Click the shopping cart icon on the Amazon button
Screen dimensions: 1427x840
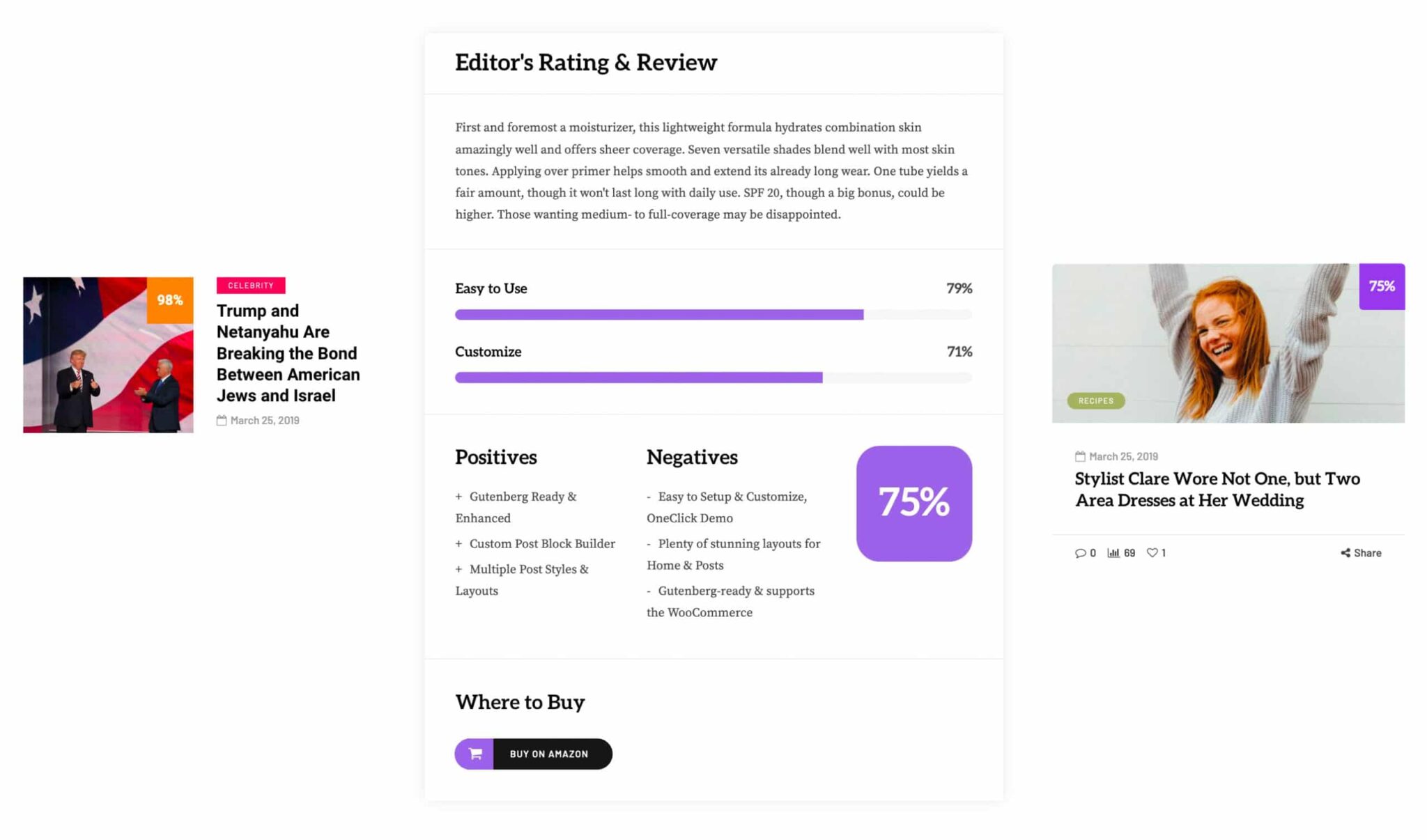tap(475, 753)
